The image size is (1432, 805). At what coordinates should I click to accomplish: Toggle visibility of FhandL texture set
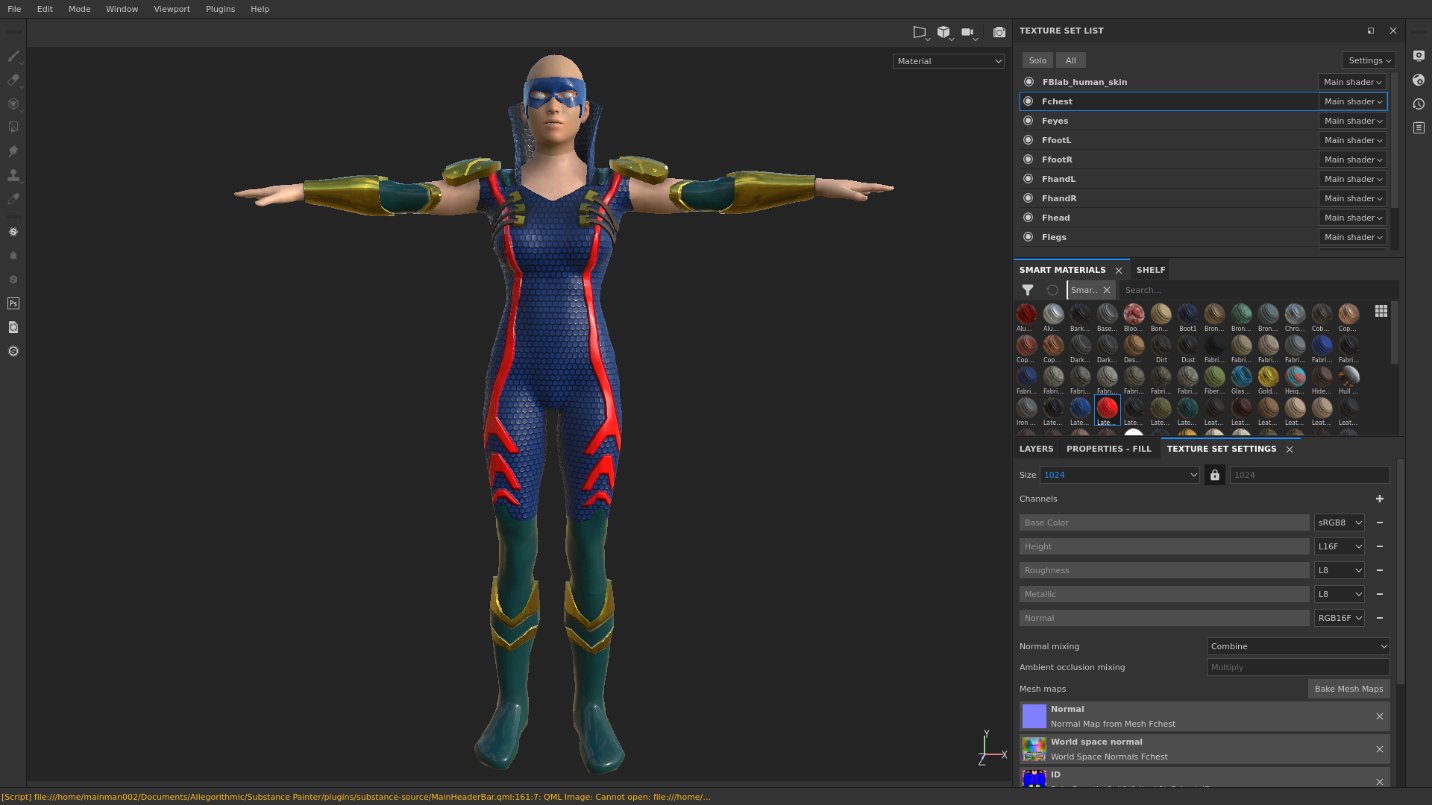click(1029, 179)
